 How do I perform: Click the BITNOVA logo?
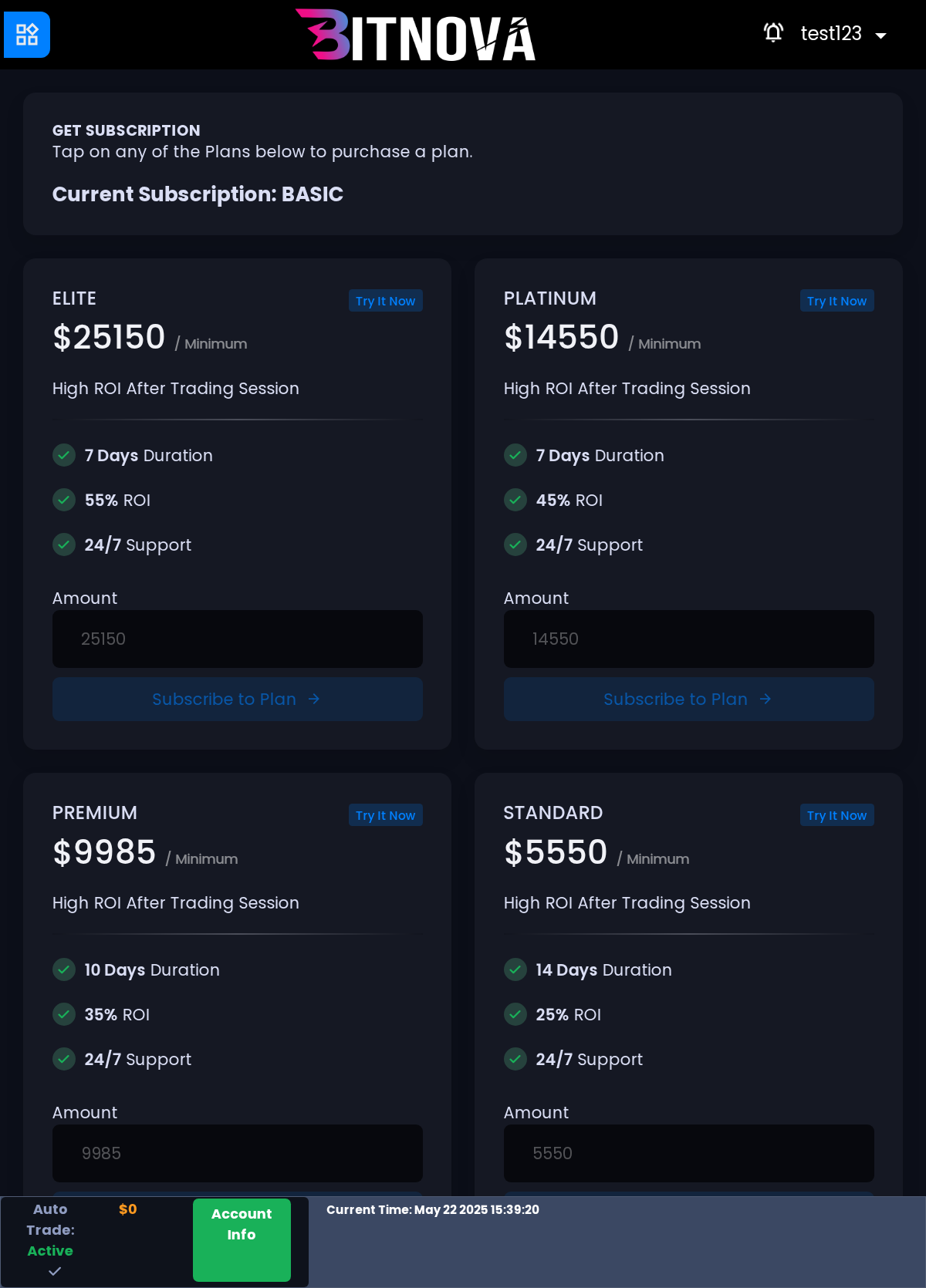416,35
